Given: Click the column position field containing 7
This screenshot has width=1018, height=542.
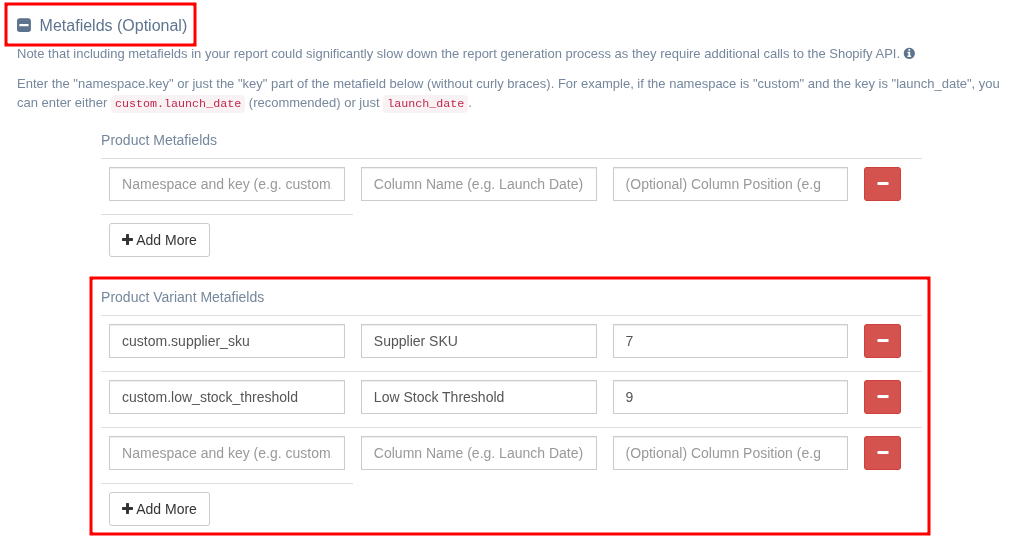Looking at the screenshot, I should tap(730, 341).
